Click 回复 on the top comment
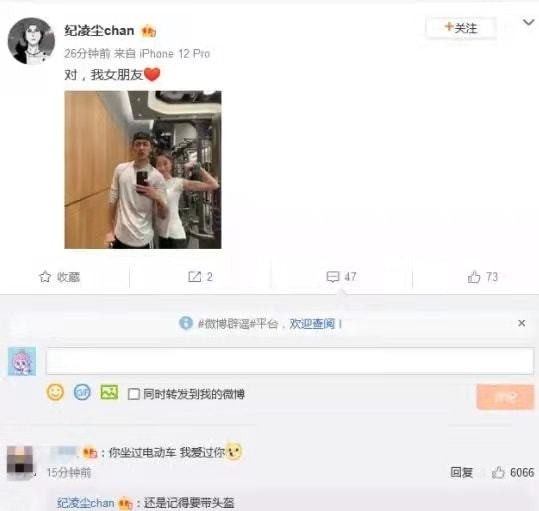This screenshot has width=539, height=511. pos(462,473)
